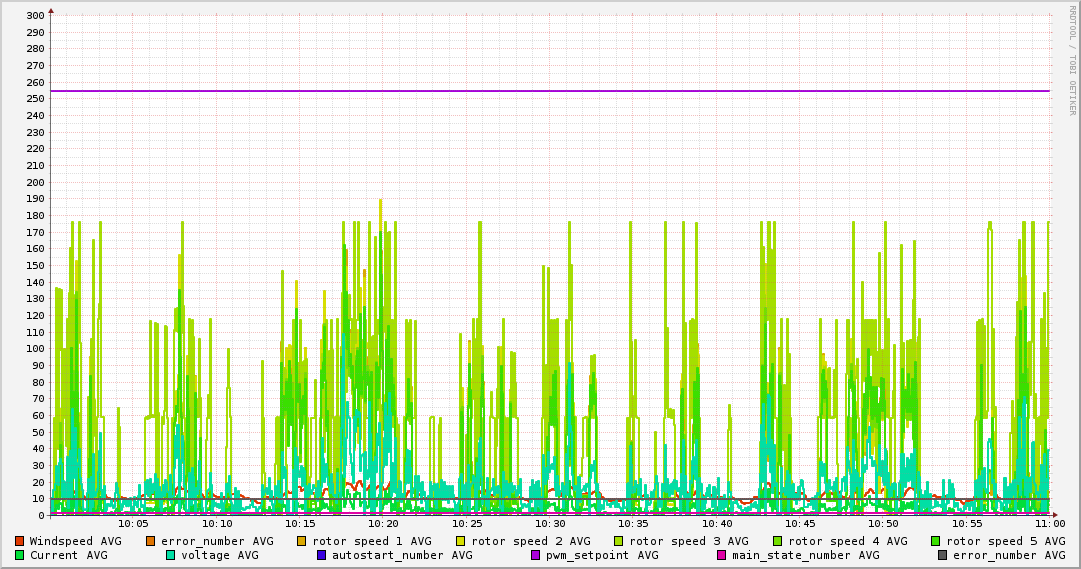The image size is (1081, 569).
Task: Select the rotor speed 2 legend color box
Action: pos(461,541)
